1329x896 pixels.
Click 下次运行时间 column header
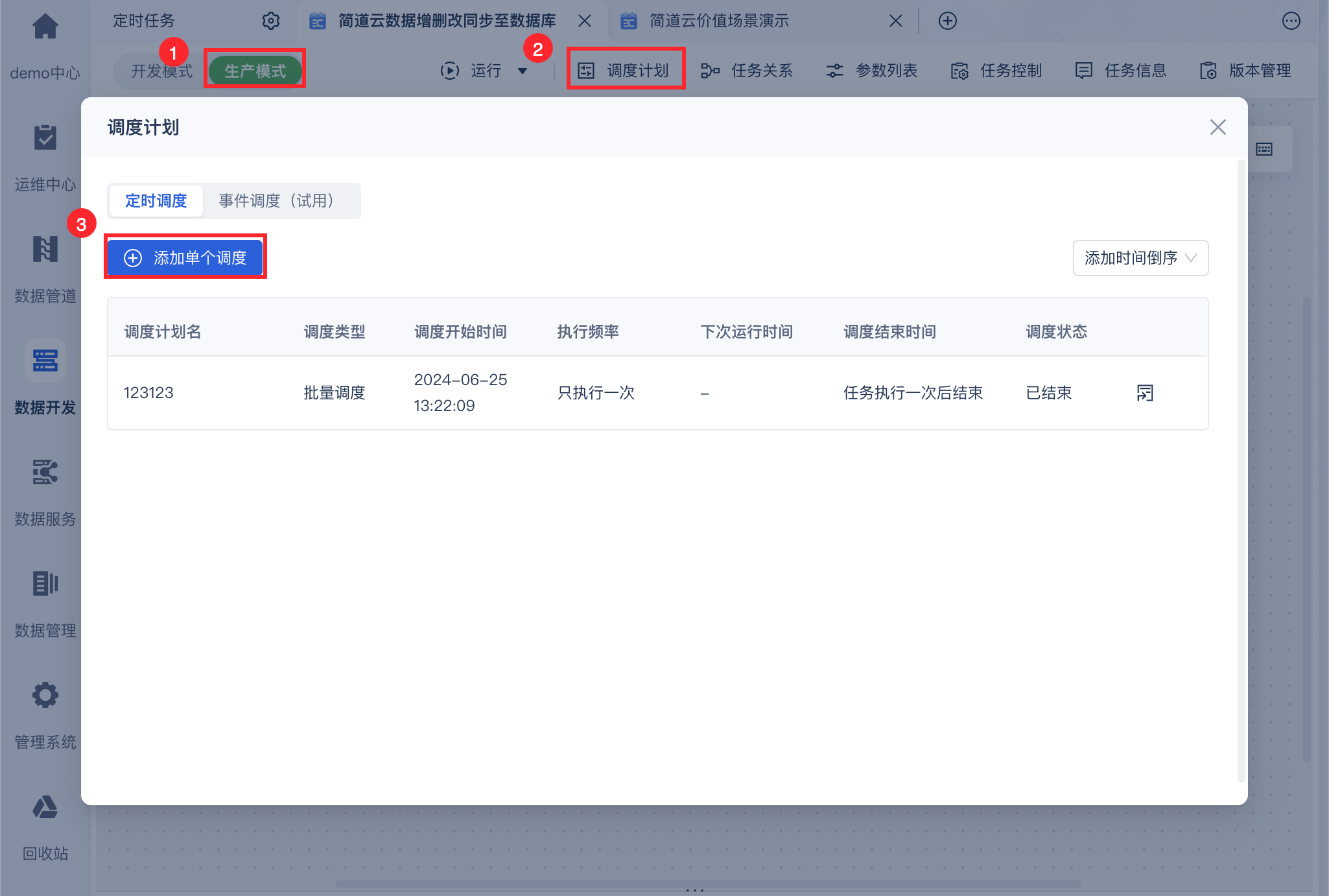pyautogui.click(x=747, y=332)
